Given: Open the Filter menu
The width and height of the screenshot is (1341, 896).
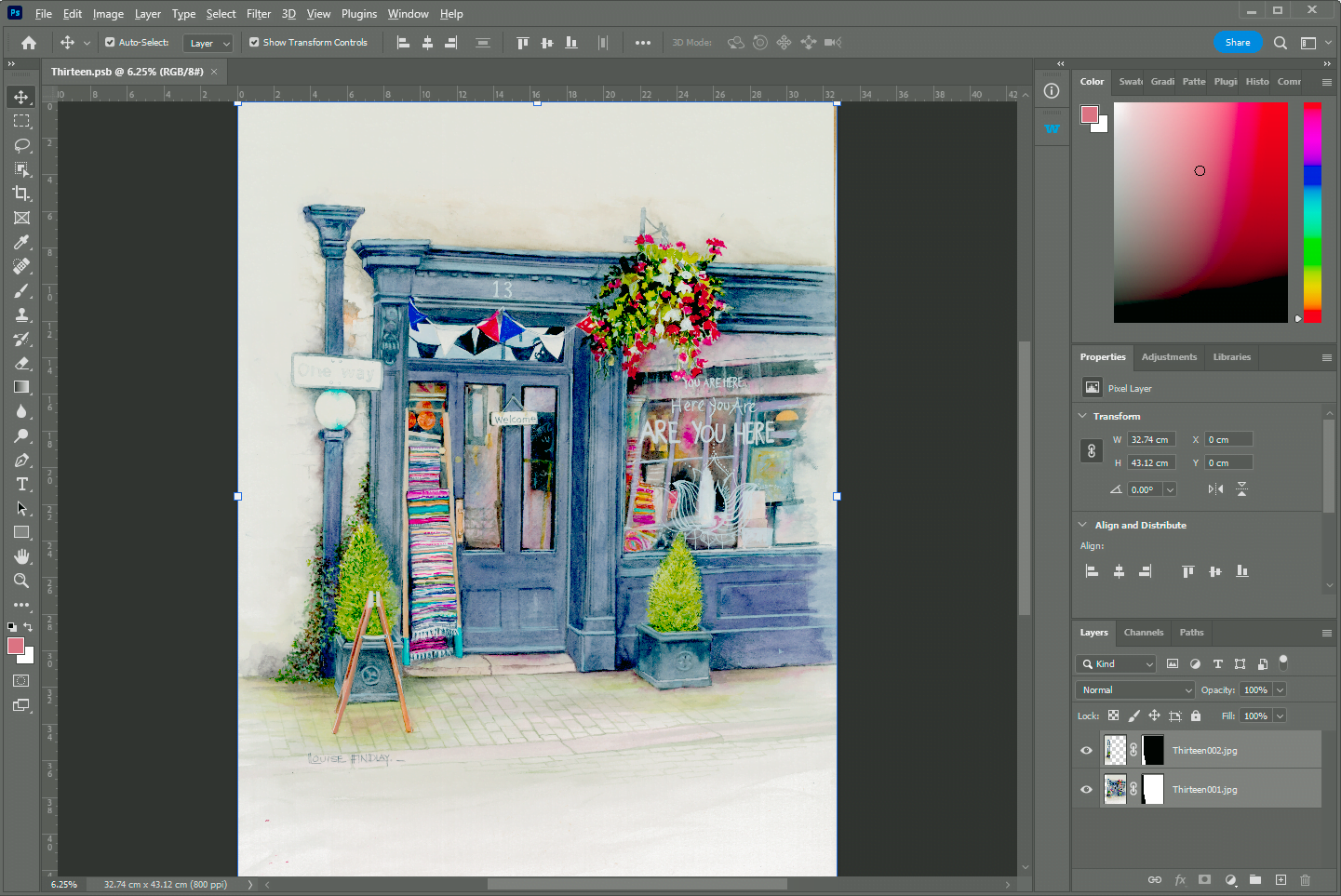Looking at the screenshot, I should point(259,13).
